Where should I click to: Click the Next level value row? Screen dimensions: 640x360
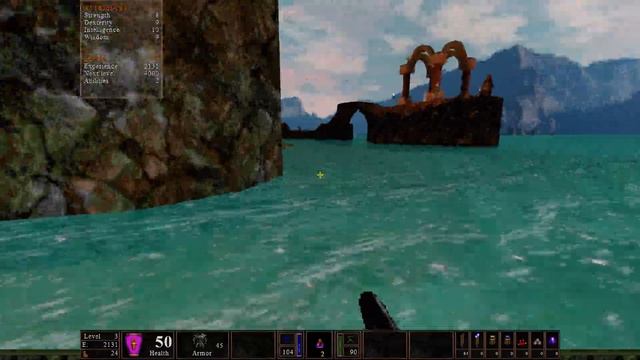121,73
